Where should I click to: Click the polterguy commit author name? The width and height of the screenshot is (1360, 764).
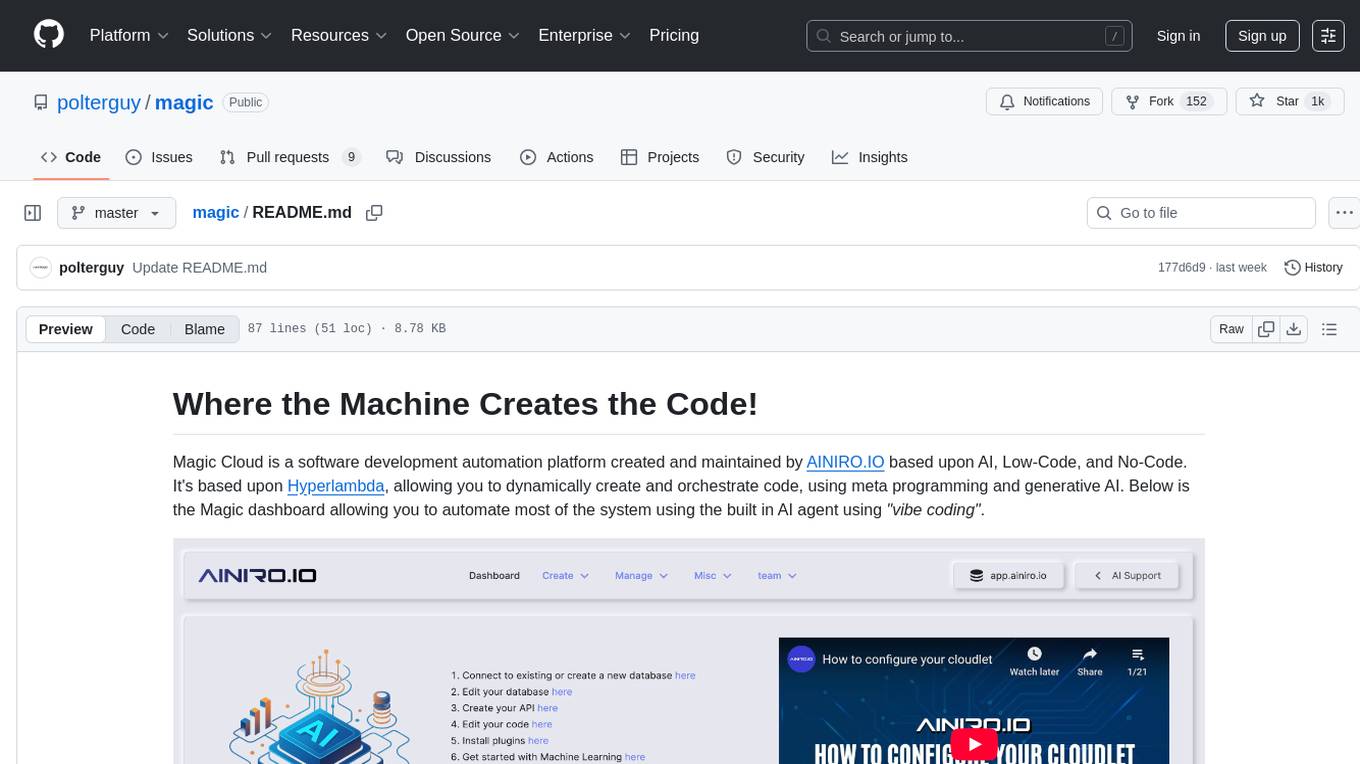click(x=92, y=268)
